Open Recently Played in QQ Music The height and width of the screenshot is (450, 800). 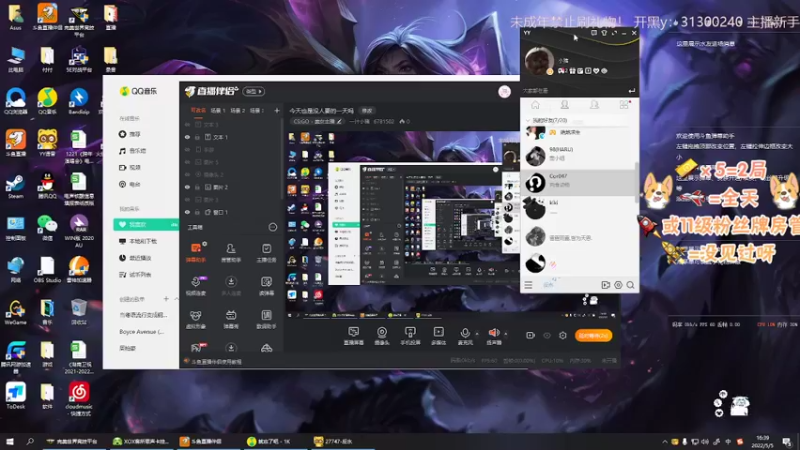(x=135, y=258)
